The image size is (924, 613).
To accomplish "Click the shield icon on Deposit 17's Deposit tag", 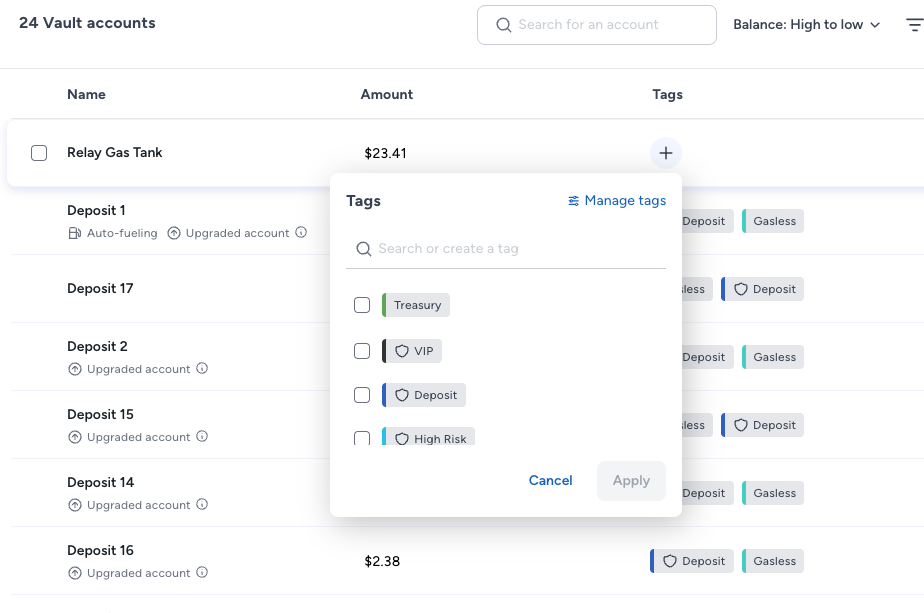I will coord(741,289).
